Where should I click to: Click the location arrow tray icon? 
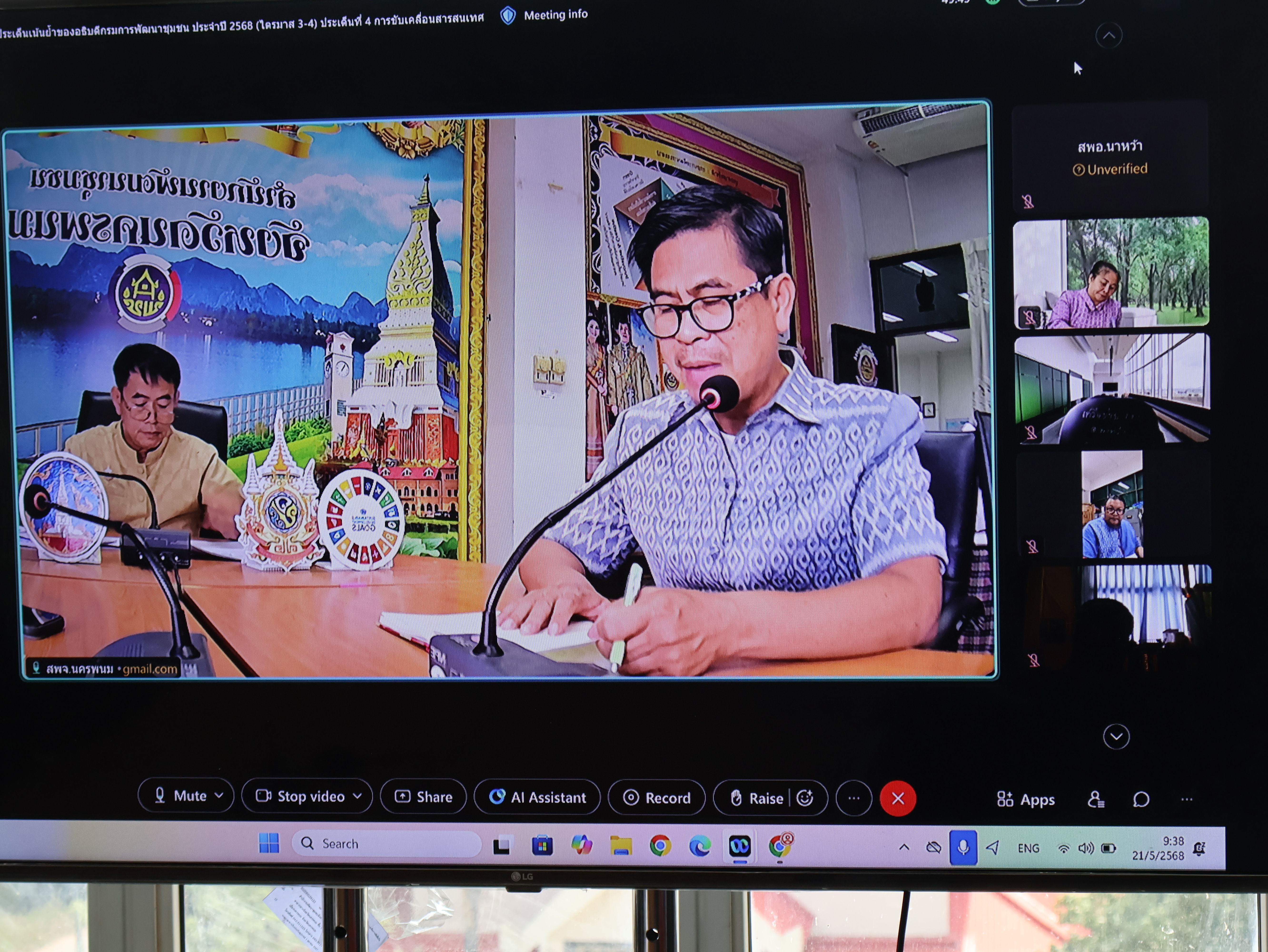[x=993, y=848]
